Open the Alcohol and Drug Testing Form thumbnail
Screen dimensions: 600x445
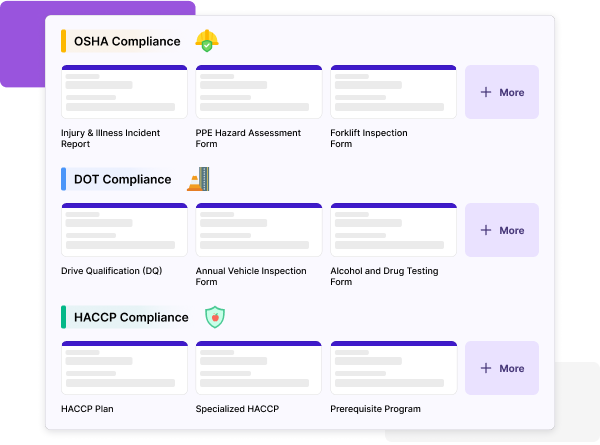point(393,230)
